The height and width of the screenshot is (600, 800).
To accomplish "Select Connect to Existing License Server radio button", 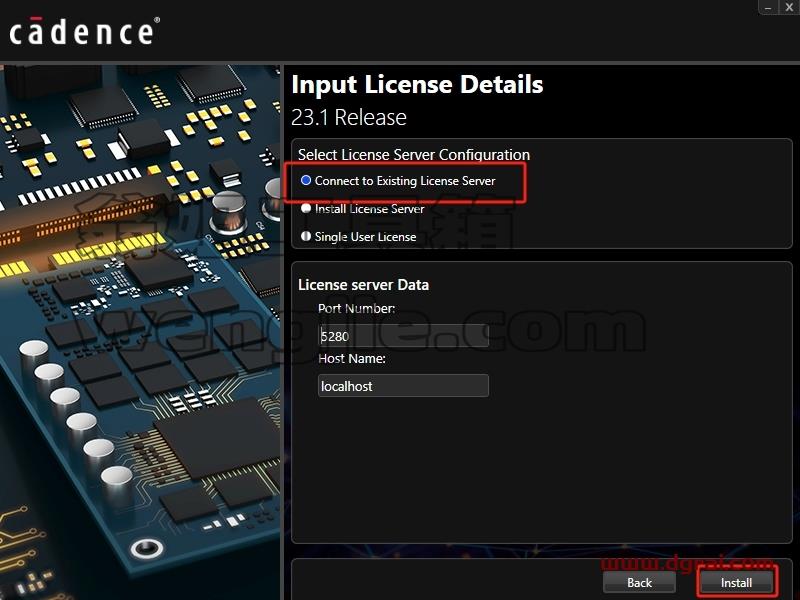I will tap(306, 181).
